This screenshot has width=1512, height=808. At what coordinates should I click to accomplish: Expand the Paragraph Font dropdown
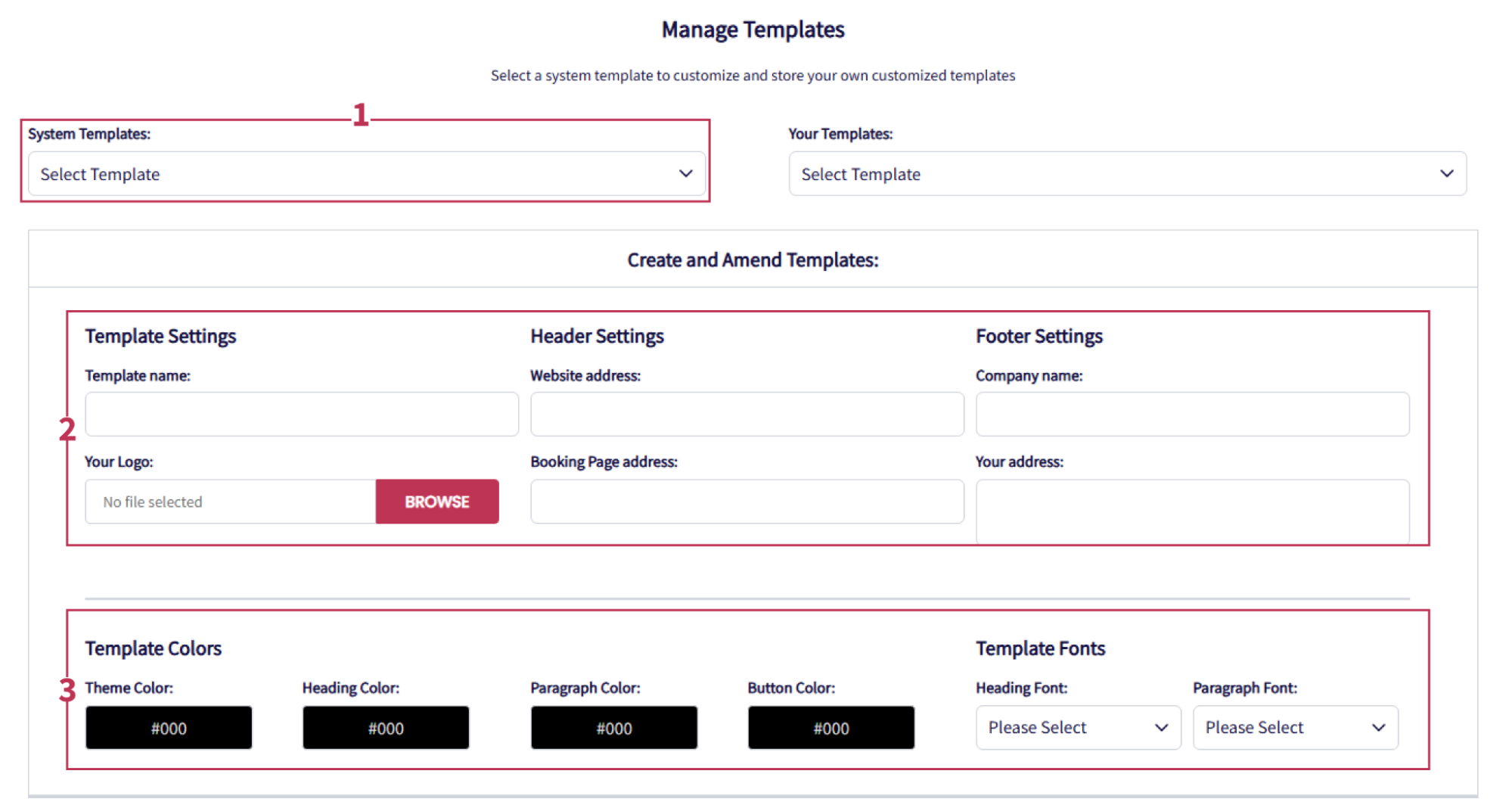(x=1296, y=728)
